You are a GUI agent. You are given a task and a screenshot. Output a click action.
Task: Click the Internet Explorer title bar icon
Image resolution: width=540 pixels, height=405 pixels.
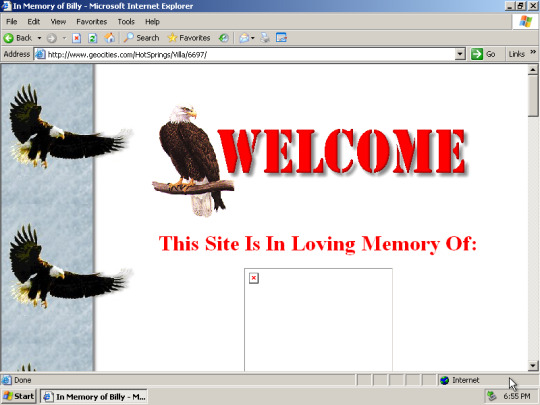pos(6,6)
